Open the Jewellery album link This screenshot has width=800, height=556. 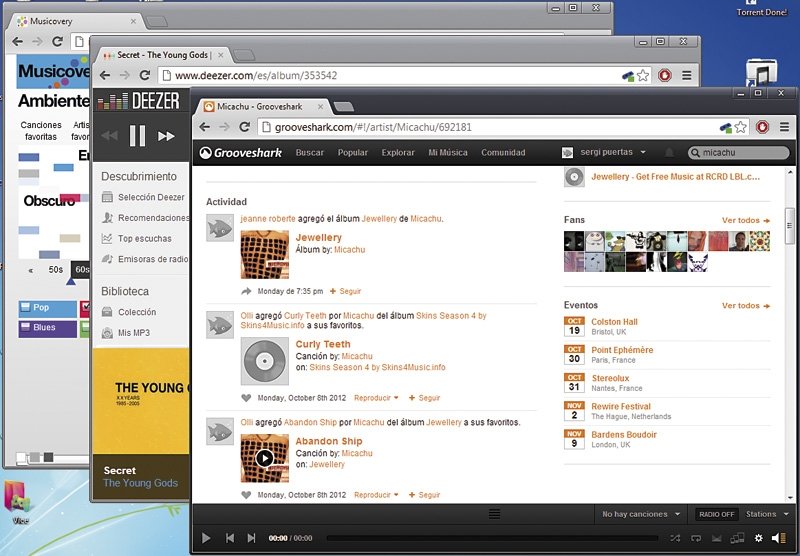tap(318, 237)
